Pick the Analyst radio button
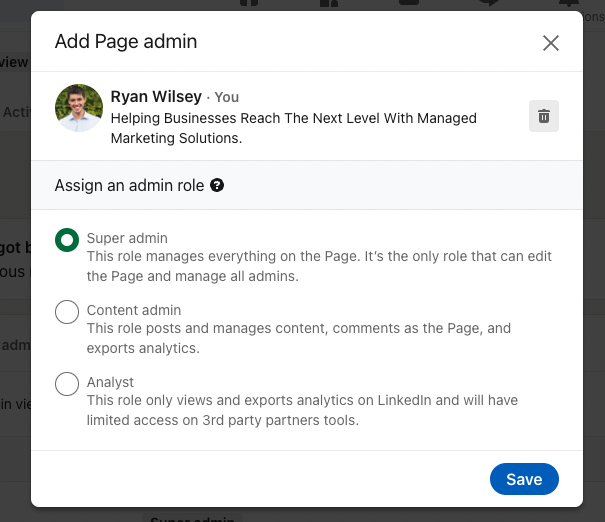Screen dimensions: 605x522 coord(67,384)
